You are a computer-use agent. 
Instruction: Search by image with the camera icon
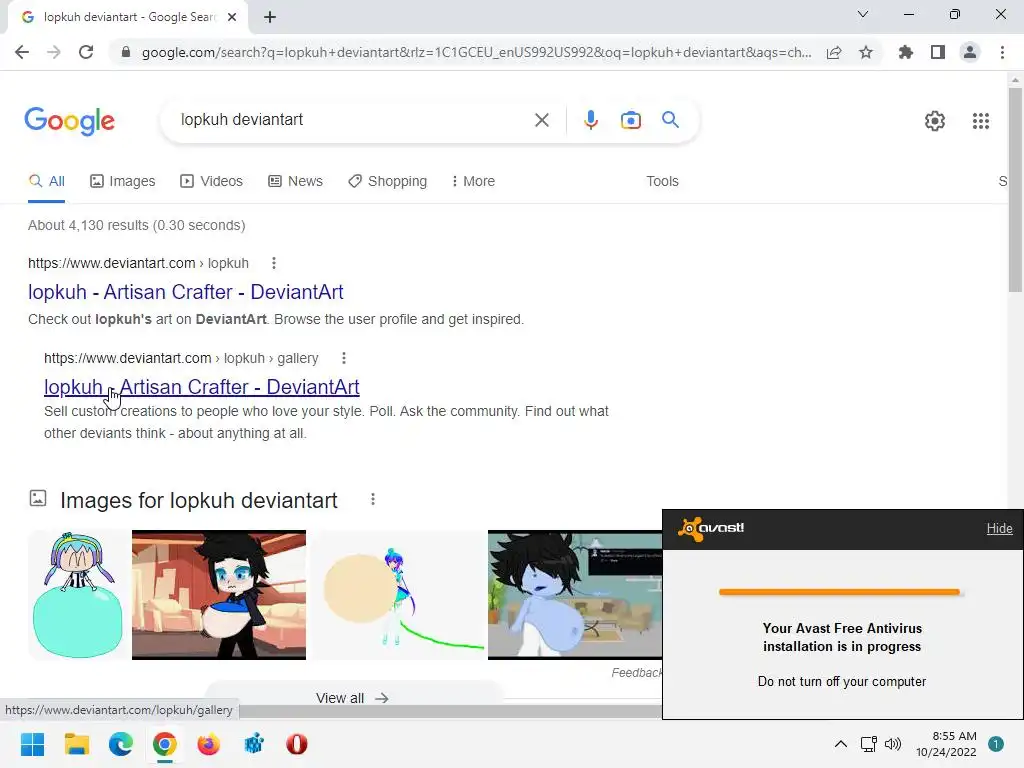click(x=631, y=120)
